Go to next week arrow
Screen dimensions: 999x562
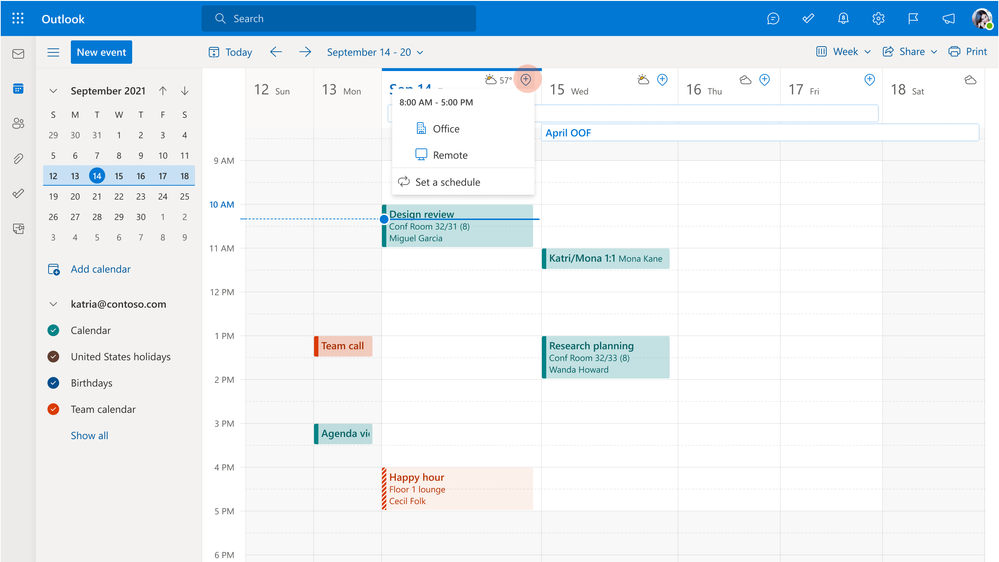(305, 52)
